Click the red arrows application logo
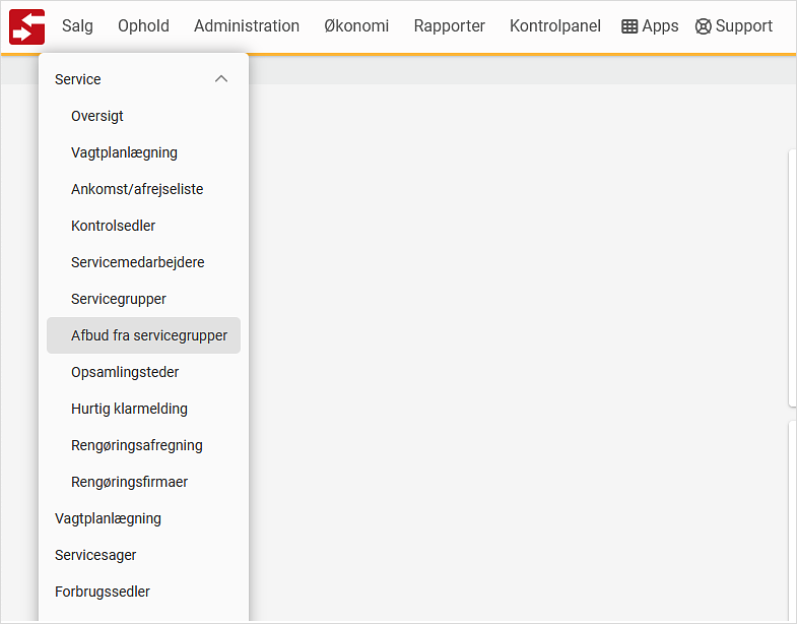Image resolution: width=797 pixels, height=624 pixels. (27, 26)
